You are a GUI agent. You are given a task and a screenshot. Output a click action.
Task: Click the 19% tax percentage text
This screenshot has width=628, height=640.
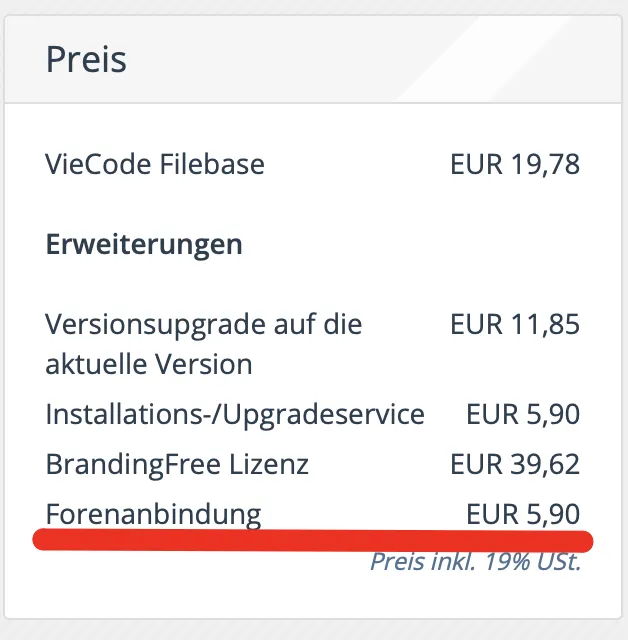507,562
